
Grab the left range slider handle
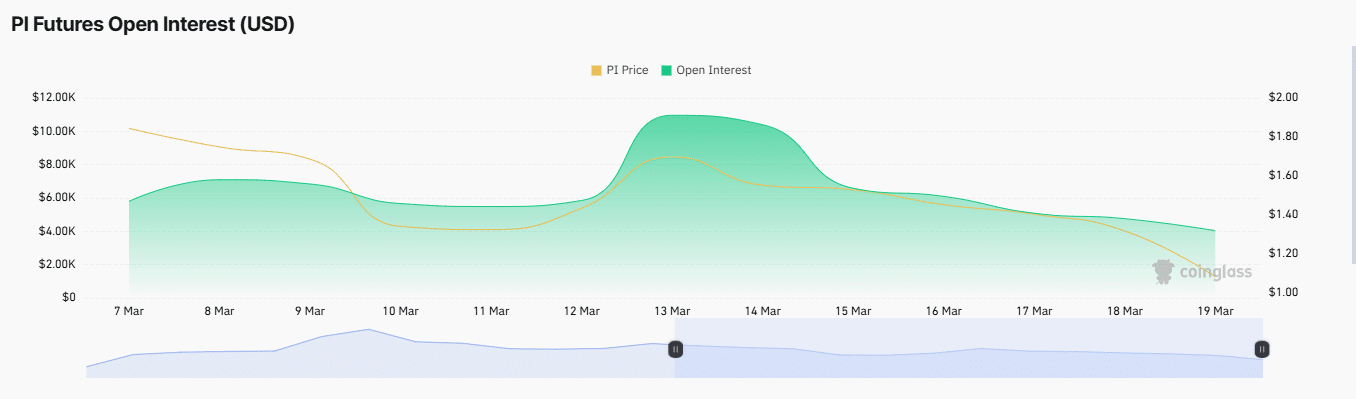click(x=675, y=348)
